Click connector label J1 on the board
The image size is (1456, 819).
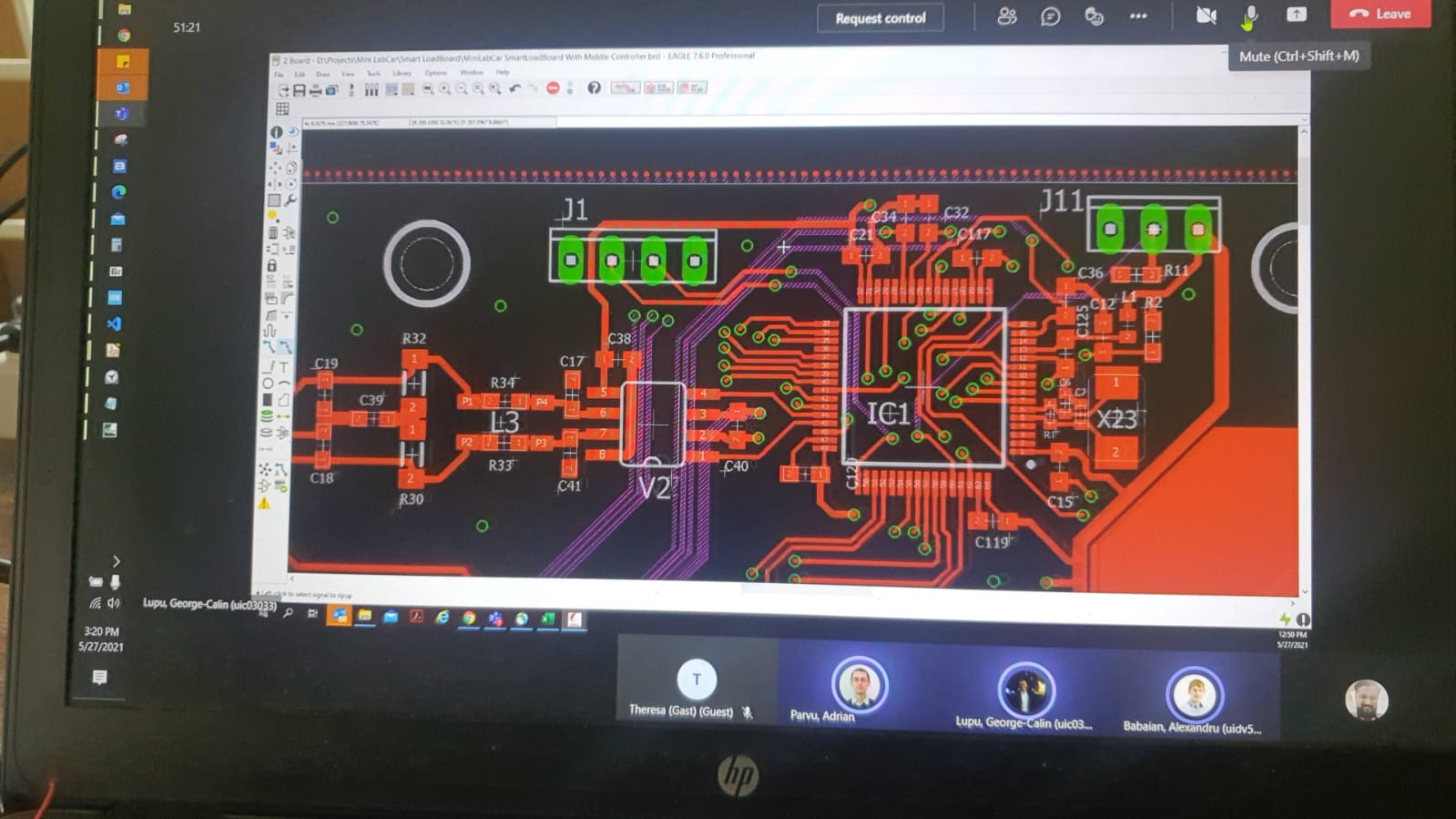pos(574,211)
